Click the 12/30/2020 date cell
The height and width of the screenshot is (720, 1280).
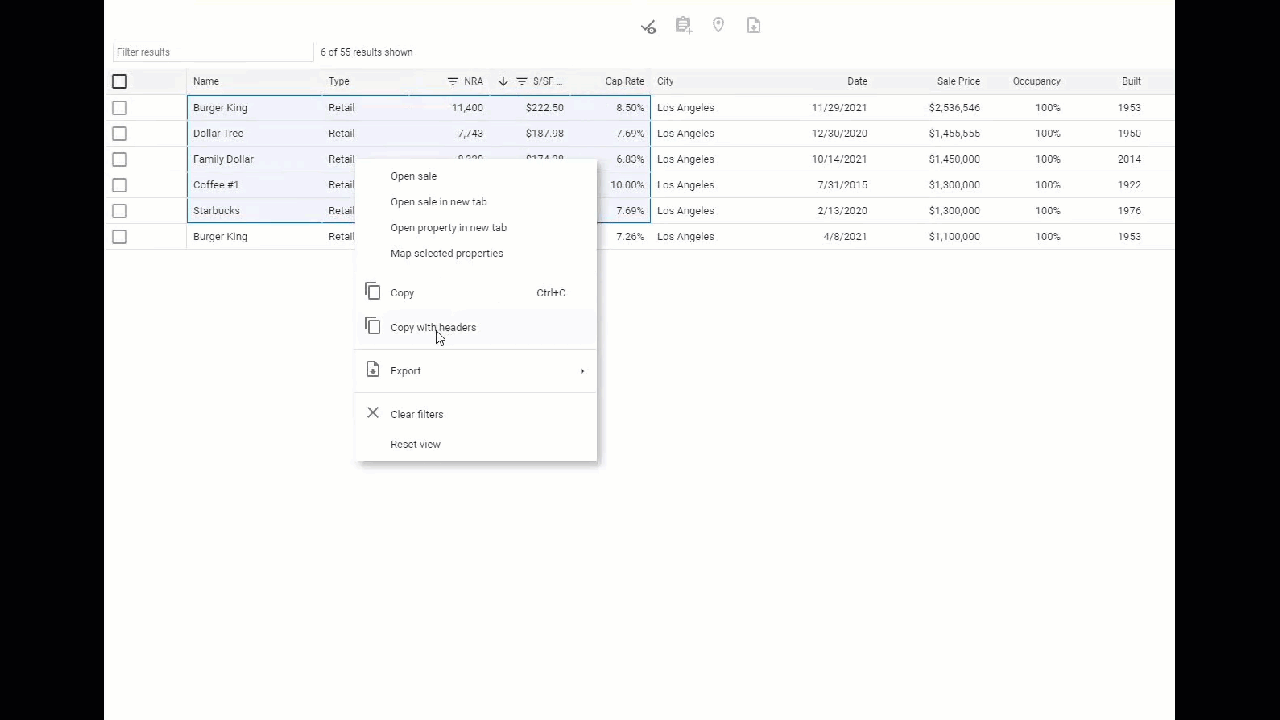(839, 133)
